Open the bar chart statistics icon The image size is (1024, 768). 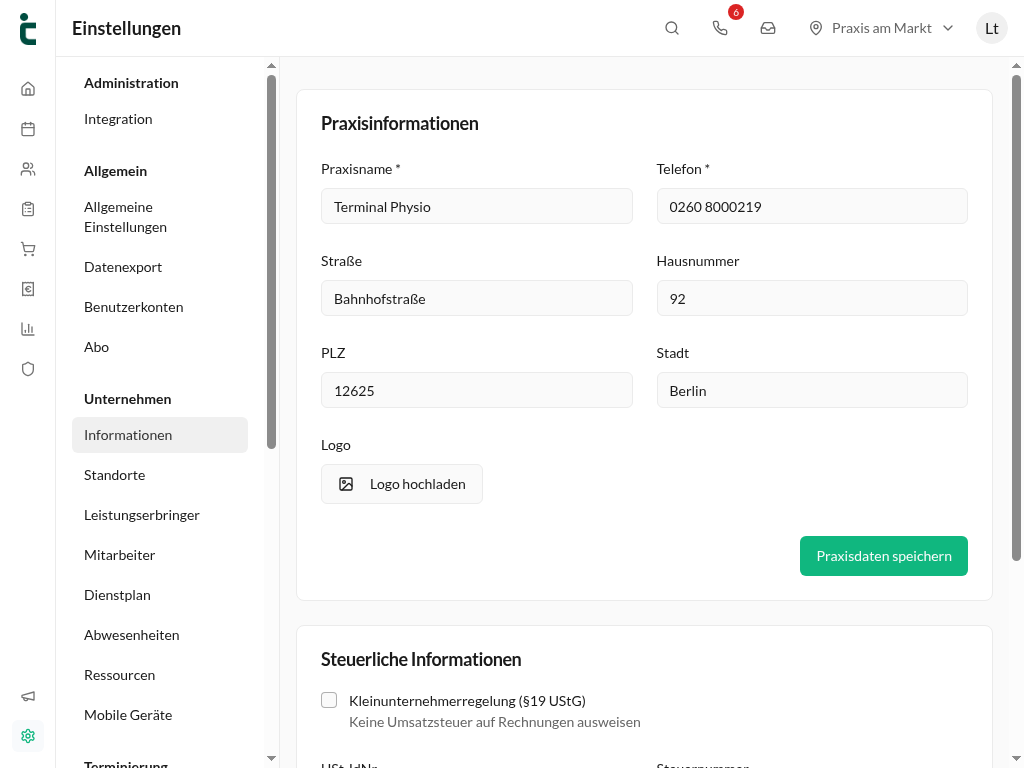pyautogui.click(x=27, y=329)
